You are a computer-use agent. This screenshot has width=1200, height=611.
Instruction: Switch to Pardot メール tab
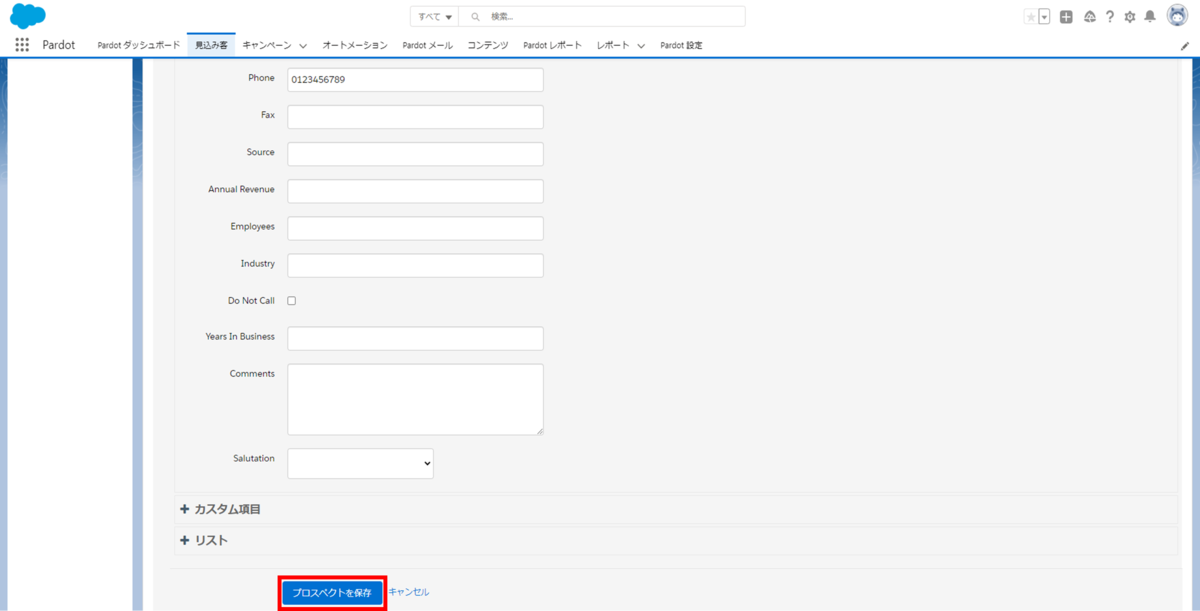coord(428,45)
